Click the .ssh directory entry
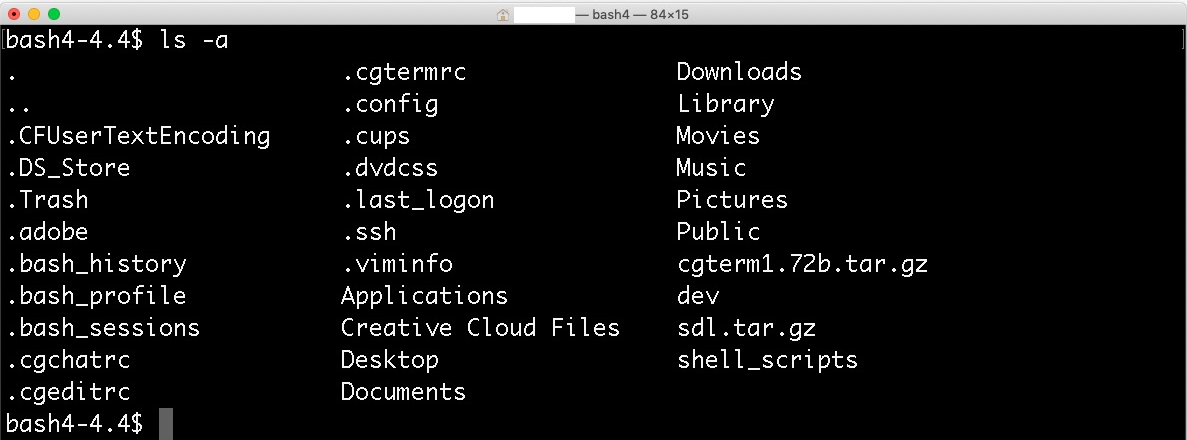Viewport: 1187px width, 440px height. pyautogui.click(x=369, y=232)
